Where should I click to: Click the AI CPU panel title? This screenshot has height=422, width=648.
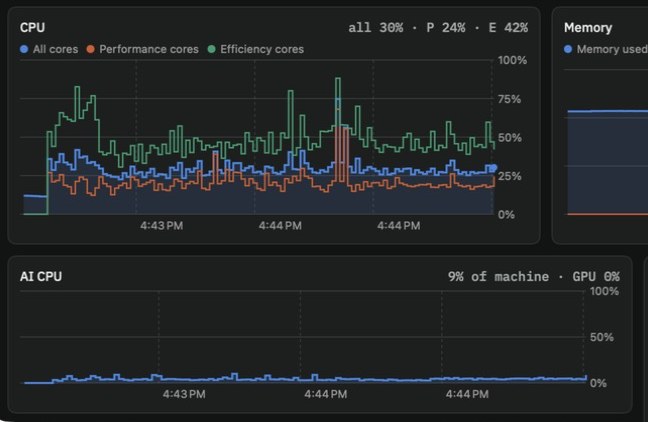coord(41,277)
